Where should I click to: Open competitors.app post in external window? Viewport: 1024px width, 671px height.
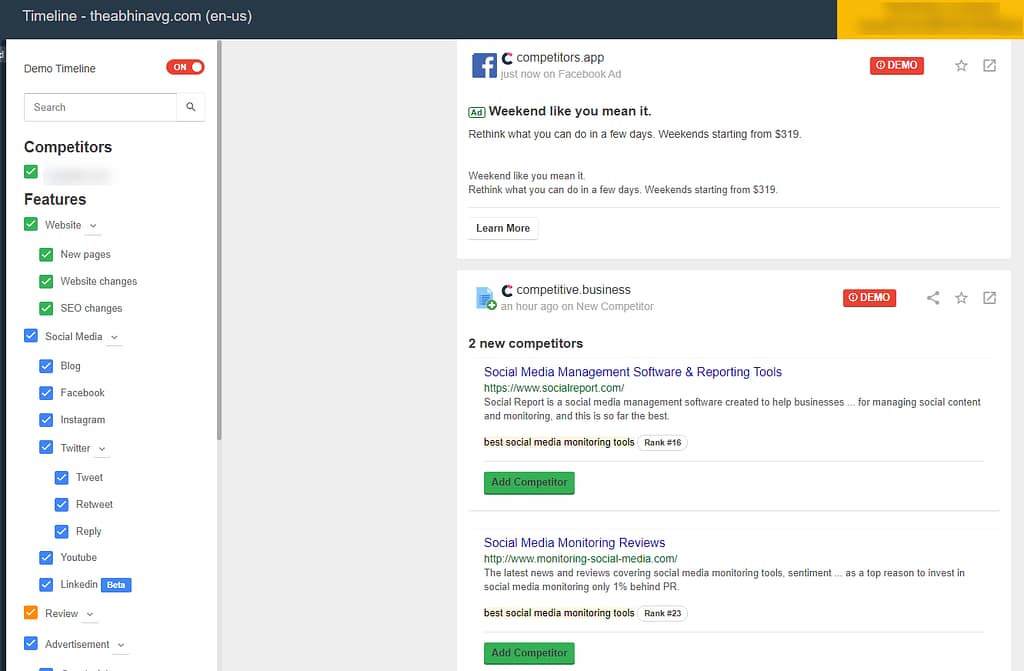pyautogui.click(x=989, y=66)
